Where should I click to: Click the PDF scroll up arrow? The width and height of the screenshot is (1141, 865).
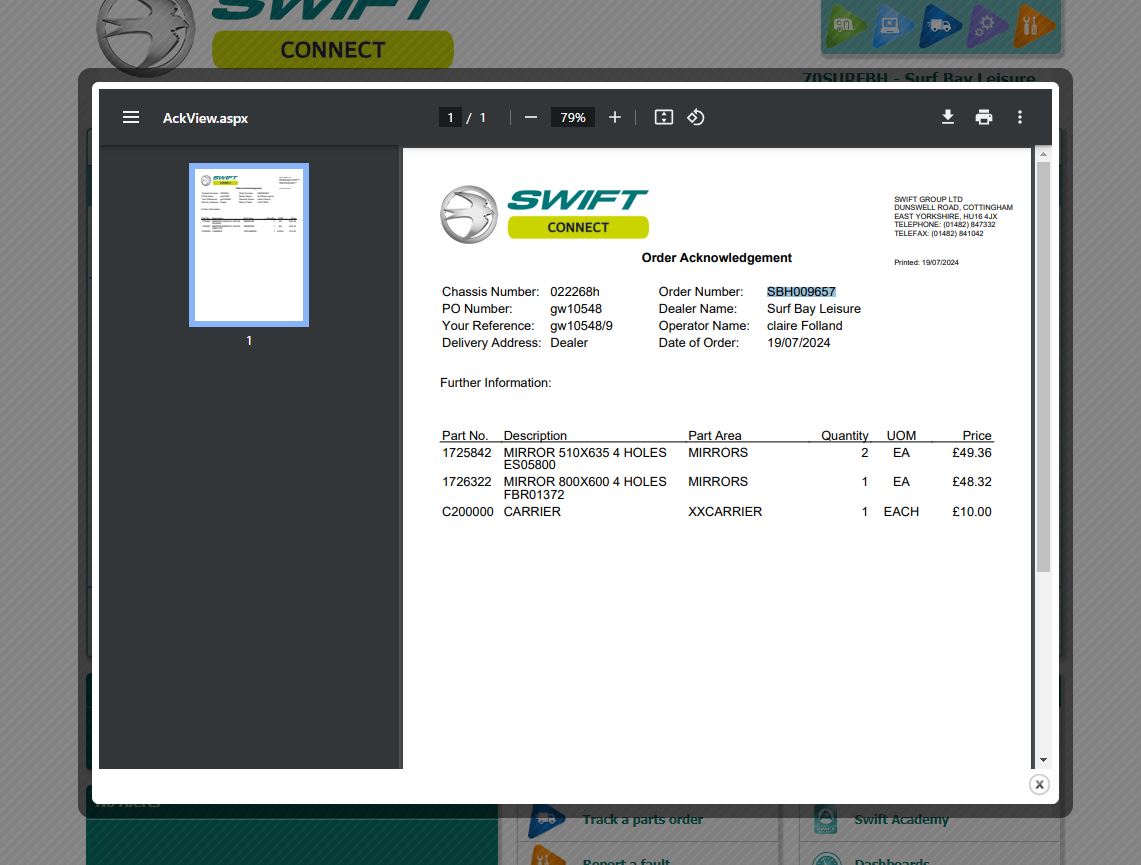tap(1043, 155)
